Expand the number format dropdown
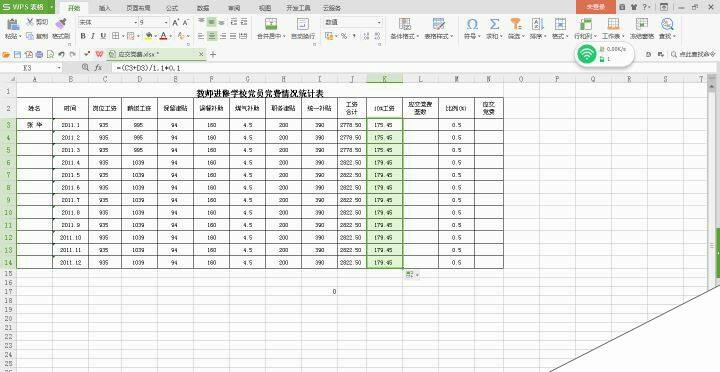Image resolution: width=720 pixels, height=372 pixels. [x=353, y=22]
